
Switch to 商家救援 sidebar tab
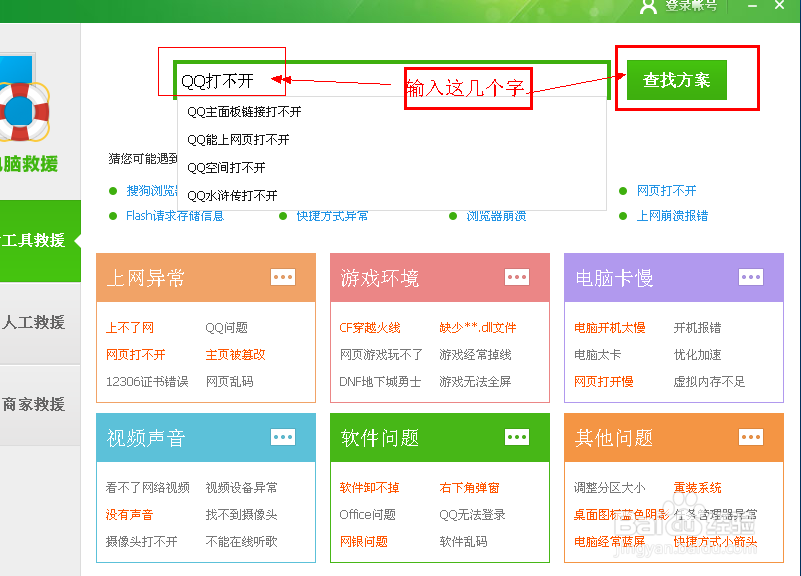point(40,405)
